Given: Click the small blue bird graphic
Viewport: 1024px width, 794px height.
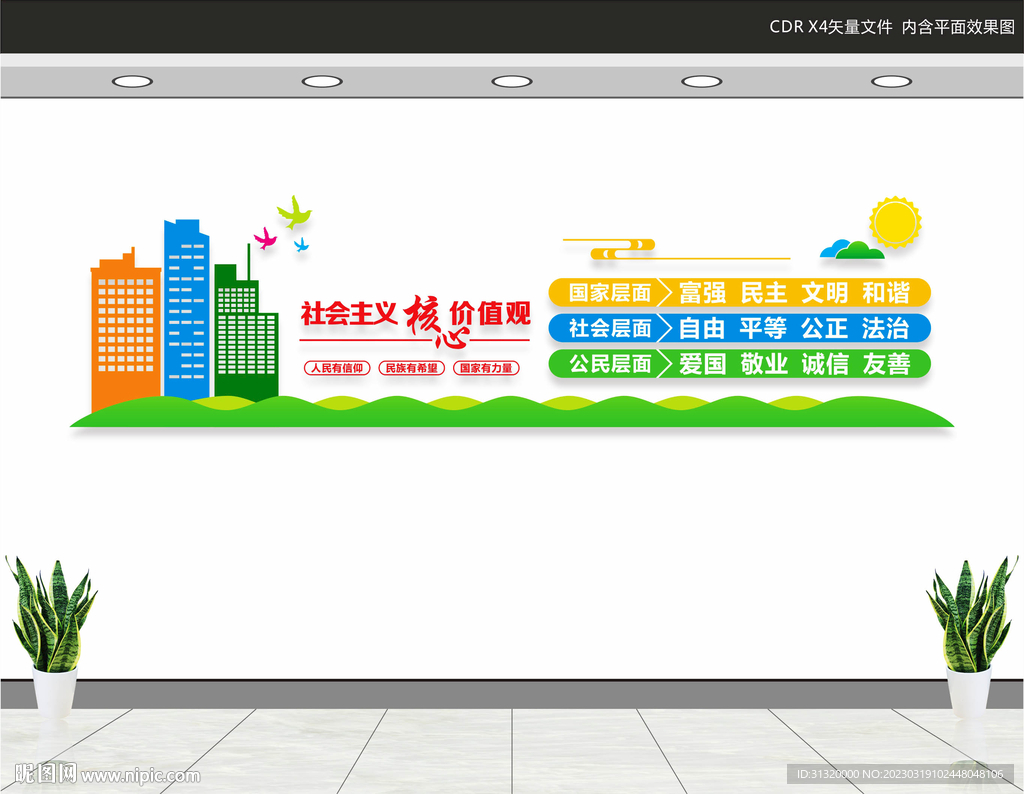Looking at the screenshot, I should click(x=301, y=245).
